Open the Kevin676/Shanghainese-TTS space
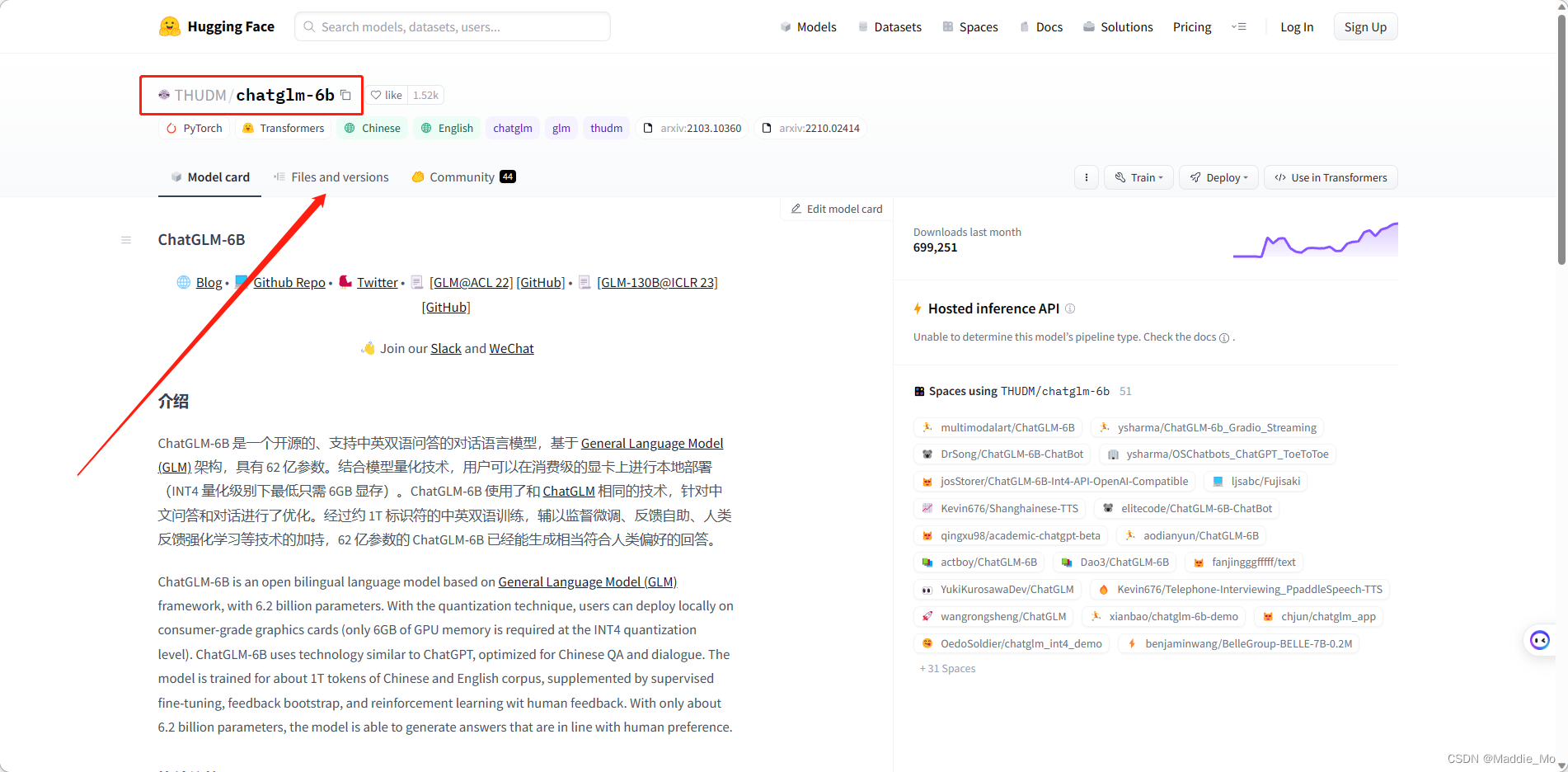The height and width of the screenshot is (772, 1568). [1000, 509]
